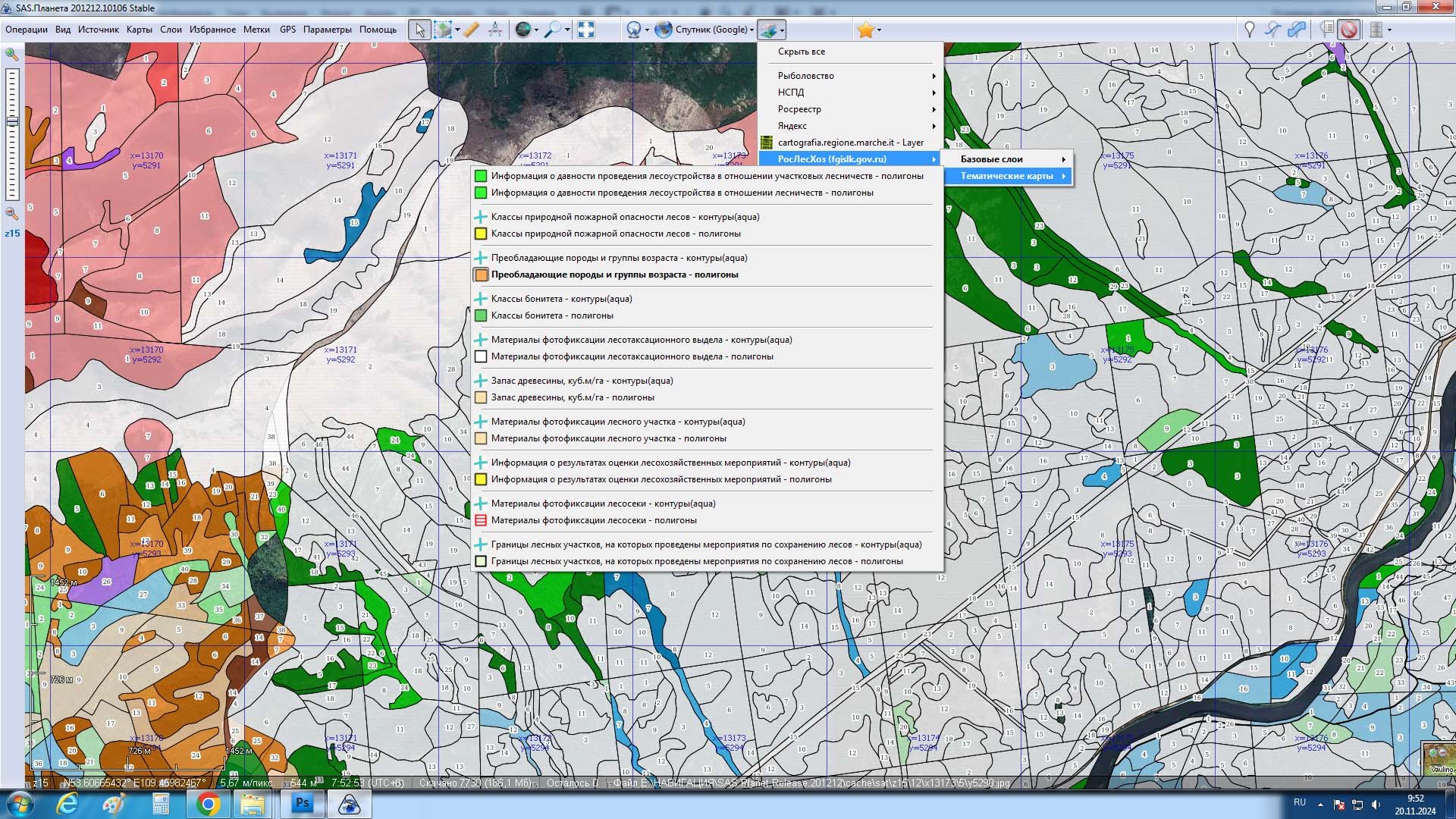
Task: Expand the favorites star dropdown arrow
Action: (879, 30)
